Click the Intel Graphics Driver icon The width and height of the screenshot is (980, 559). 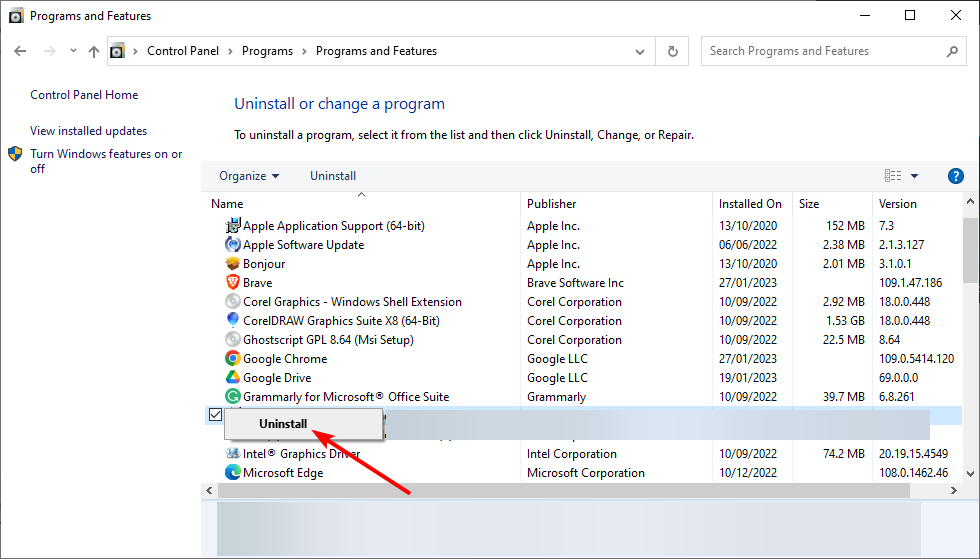232,453
